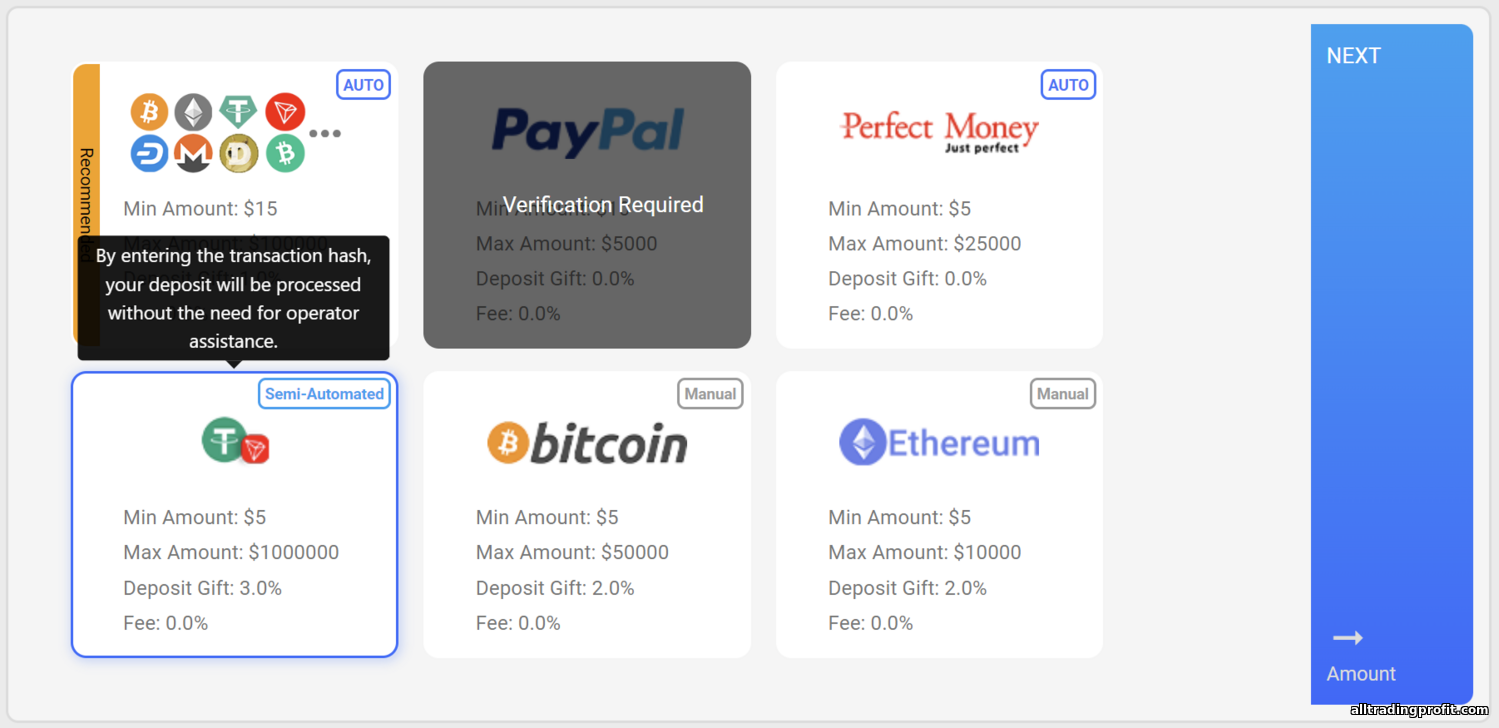Choose the Perfect Money payment method
This screenshot has height=728, width=1499.
pyautogui.click(x=939, y=205)
